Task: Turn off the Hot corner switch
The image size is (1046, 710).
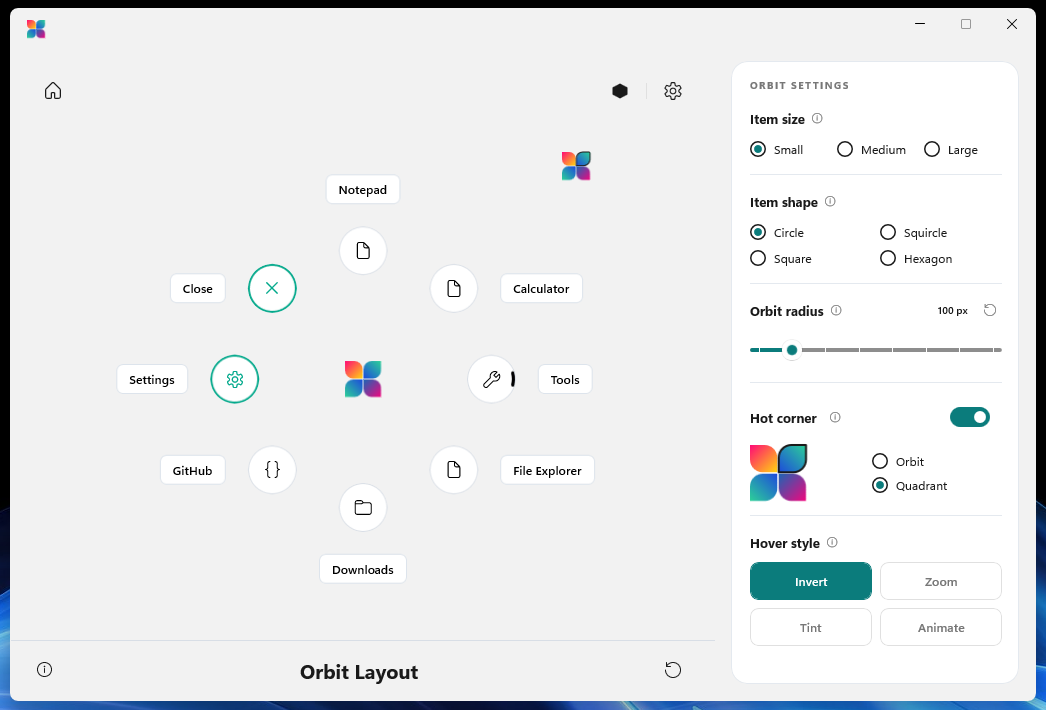Action: click(969, 417)
